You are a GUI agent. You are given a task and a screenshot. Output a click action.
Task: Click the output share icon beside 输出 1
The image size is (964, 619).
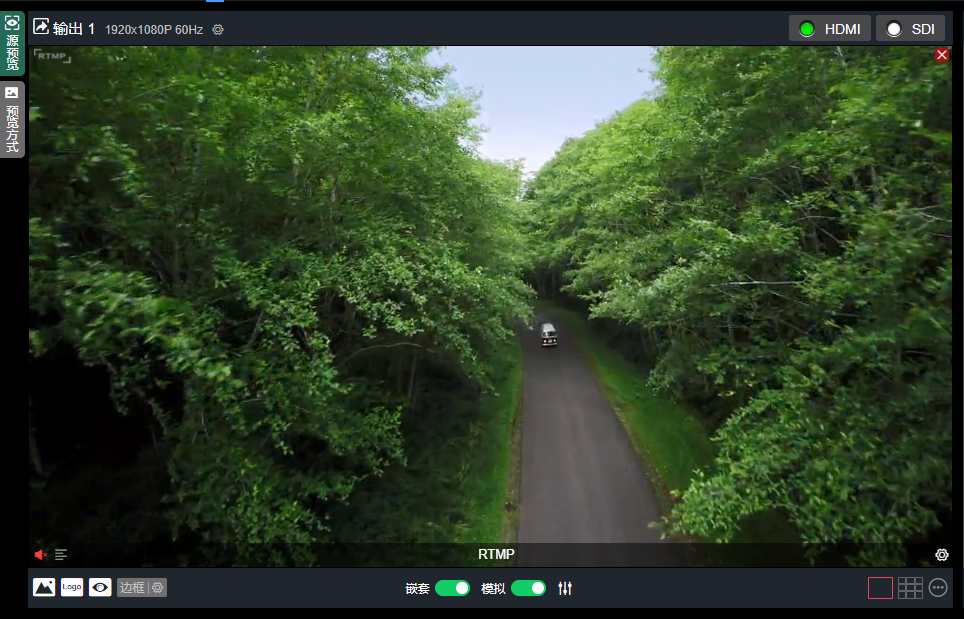[41, 26]
